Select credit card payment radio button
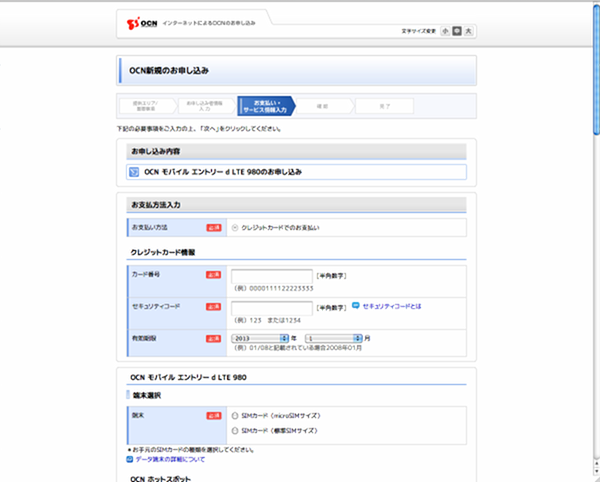The height and width of the screenshot is (482, 600). click(235, 228)
